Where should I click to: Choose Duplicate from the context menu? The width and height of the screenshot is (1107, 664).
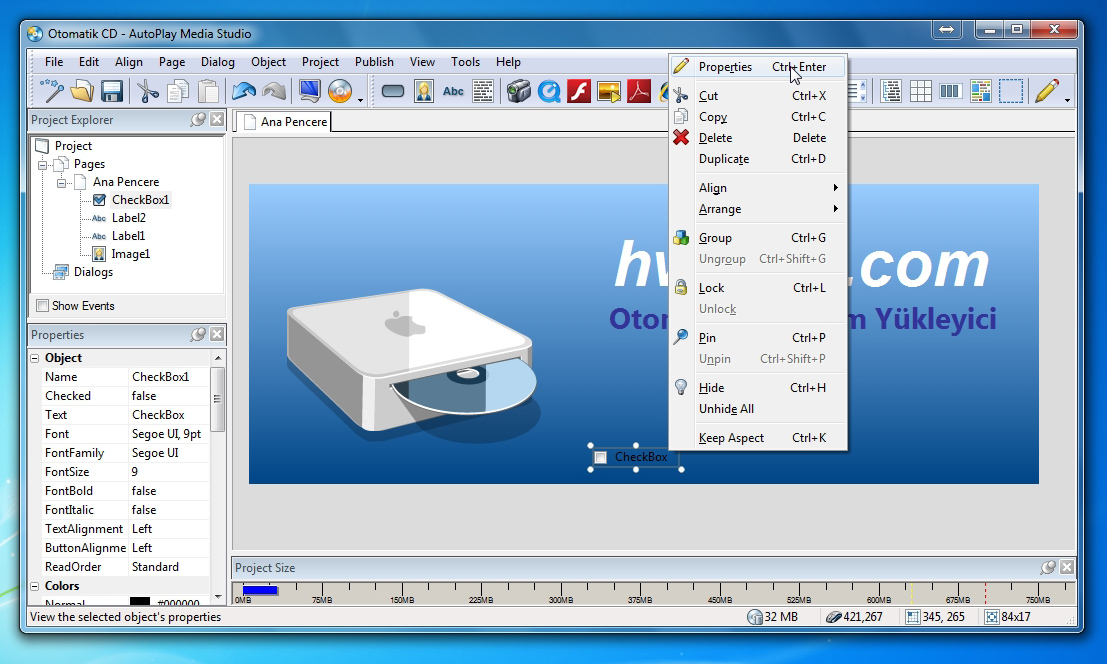click(758, 159)
